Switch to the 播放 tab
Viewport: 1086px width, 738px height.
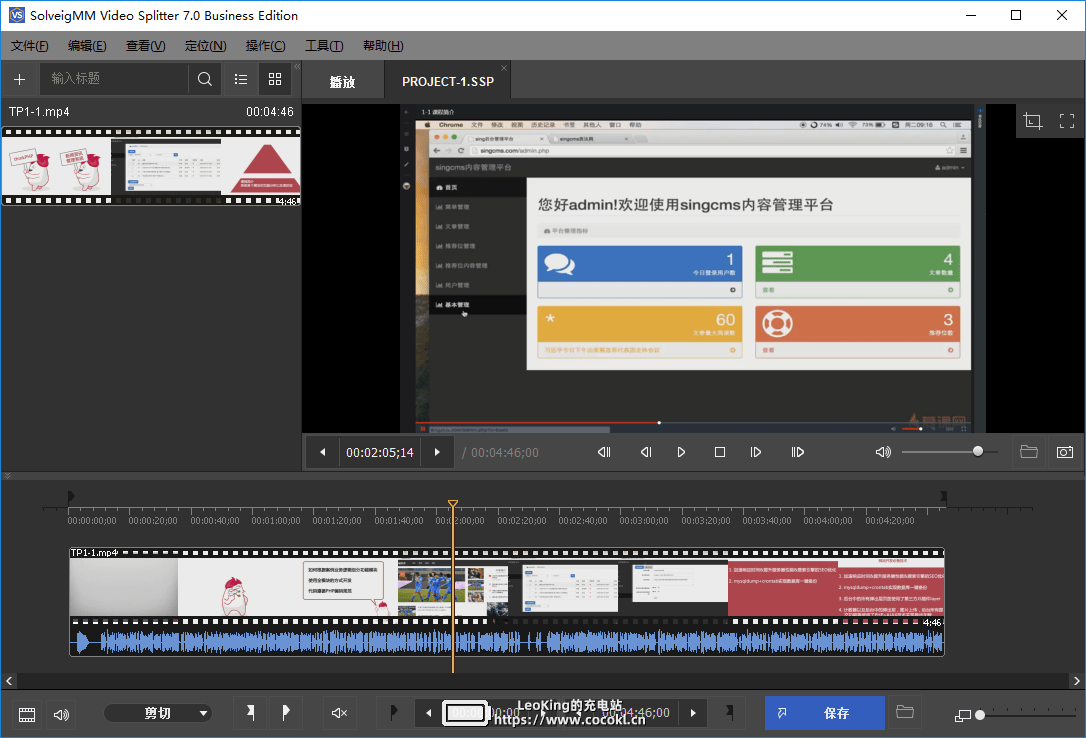(x=342, y=82)
